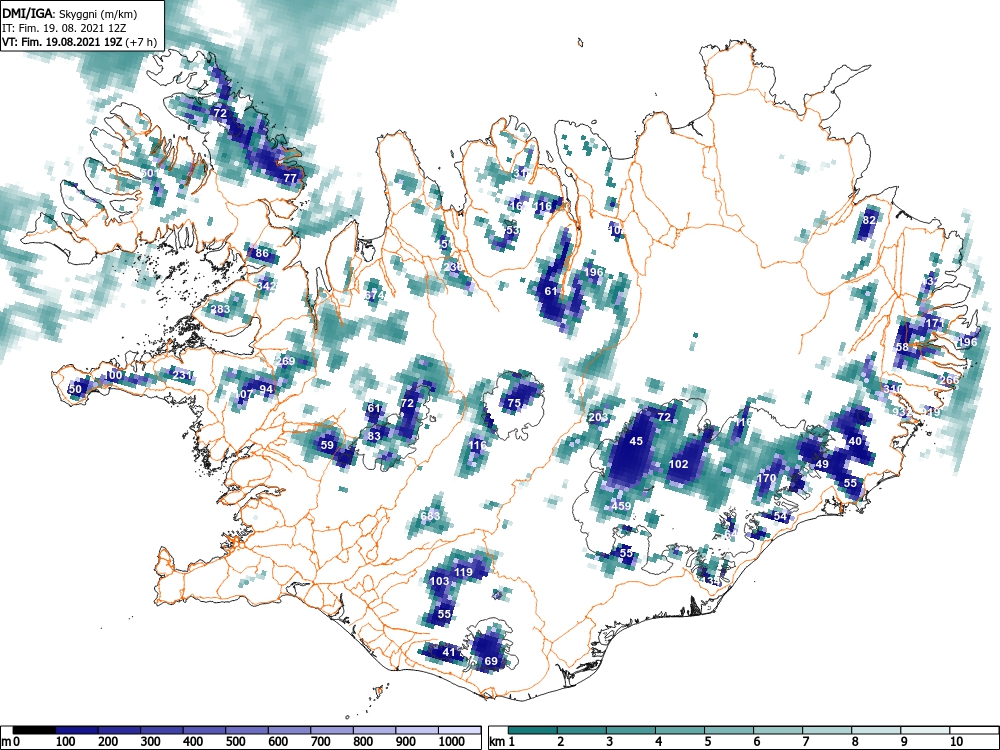1000x750 pixels.
Task: Click the map value 266
Action: click(949, 380)
